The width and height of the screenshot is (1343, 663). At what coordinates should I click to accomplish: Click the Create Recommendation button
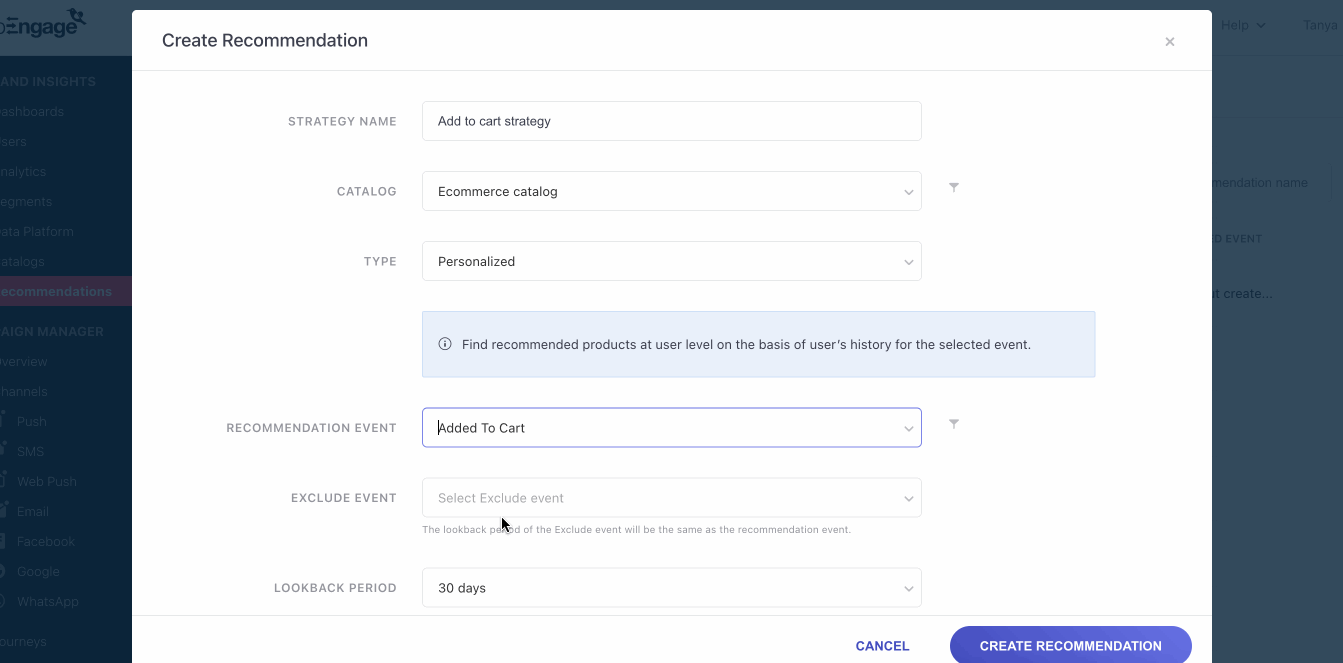pyautogui.click(x=1070, y=645)
